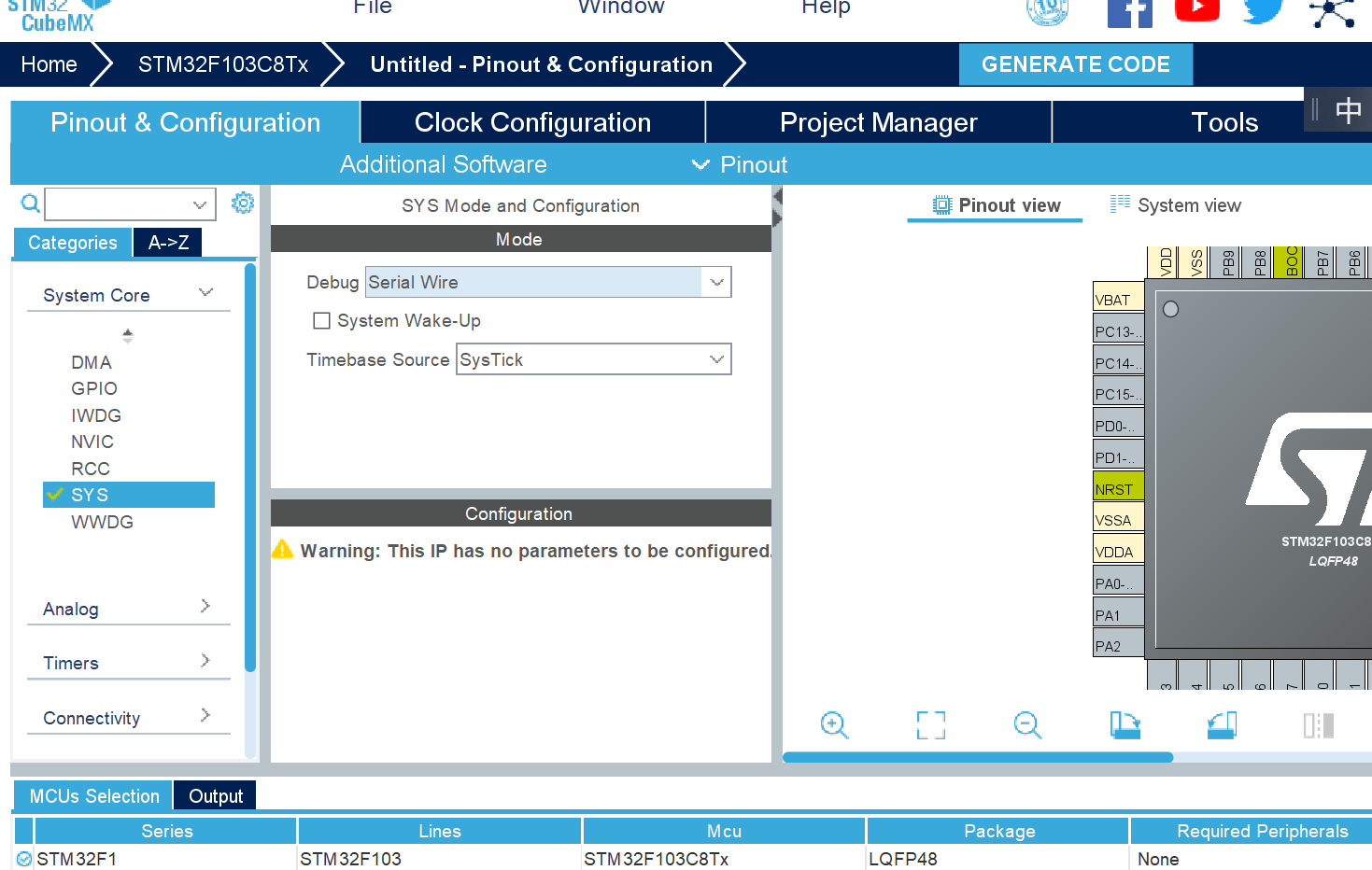This screenshot has width=1372, height=870.
Task: Switch to Tools tab
Action: click(x=1224, y=122)
